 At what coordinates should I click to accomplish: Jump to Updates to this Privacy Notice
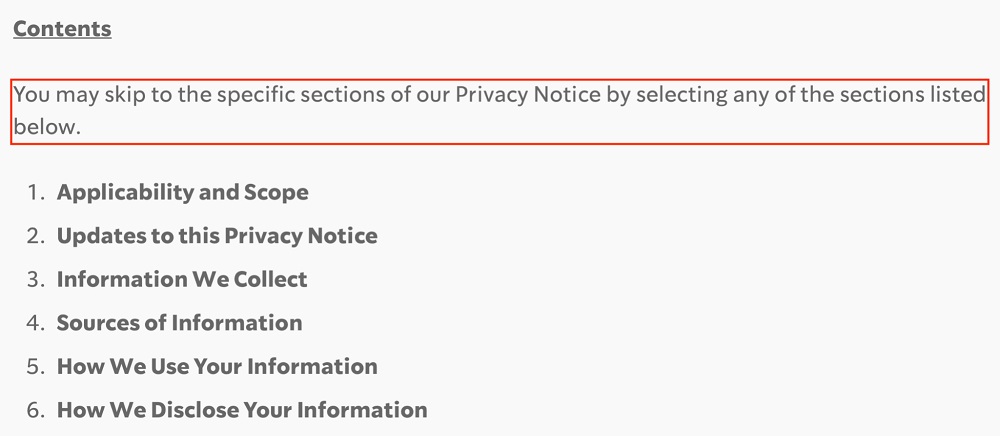217,236
